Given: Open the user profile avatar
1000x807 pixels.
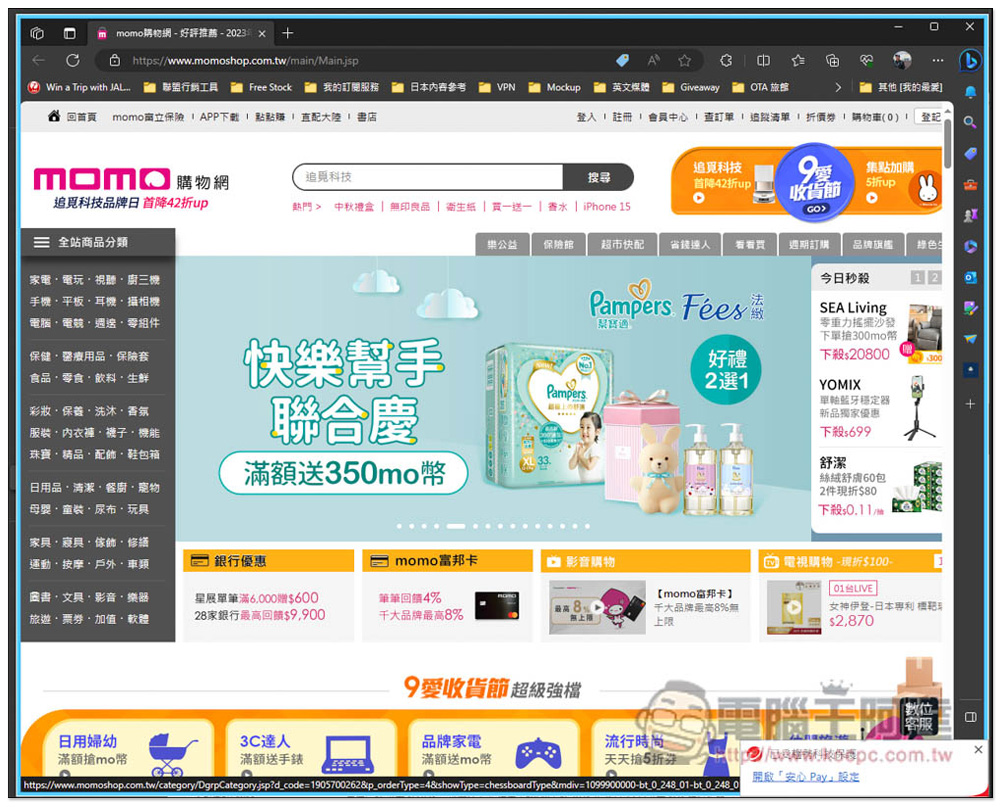Looking at the screenshot, I should [x=902, y=60].
